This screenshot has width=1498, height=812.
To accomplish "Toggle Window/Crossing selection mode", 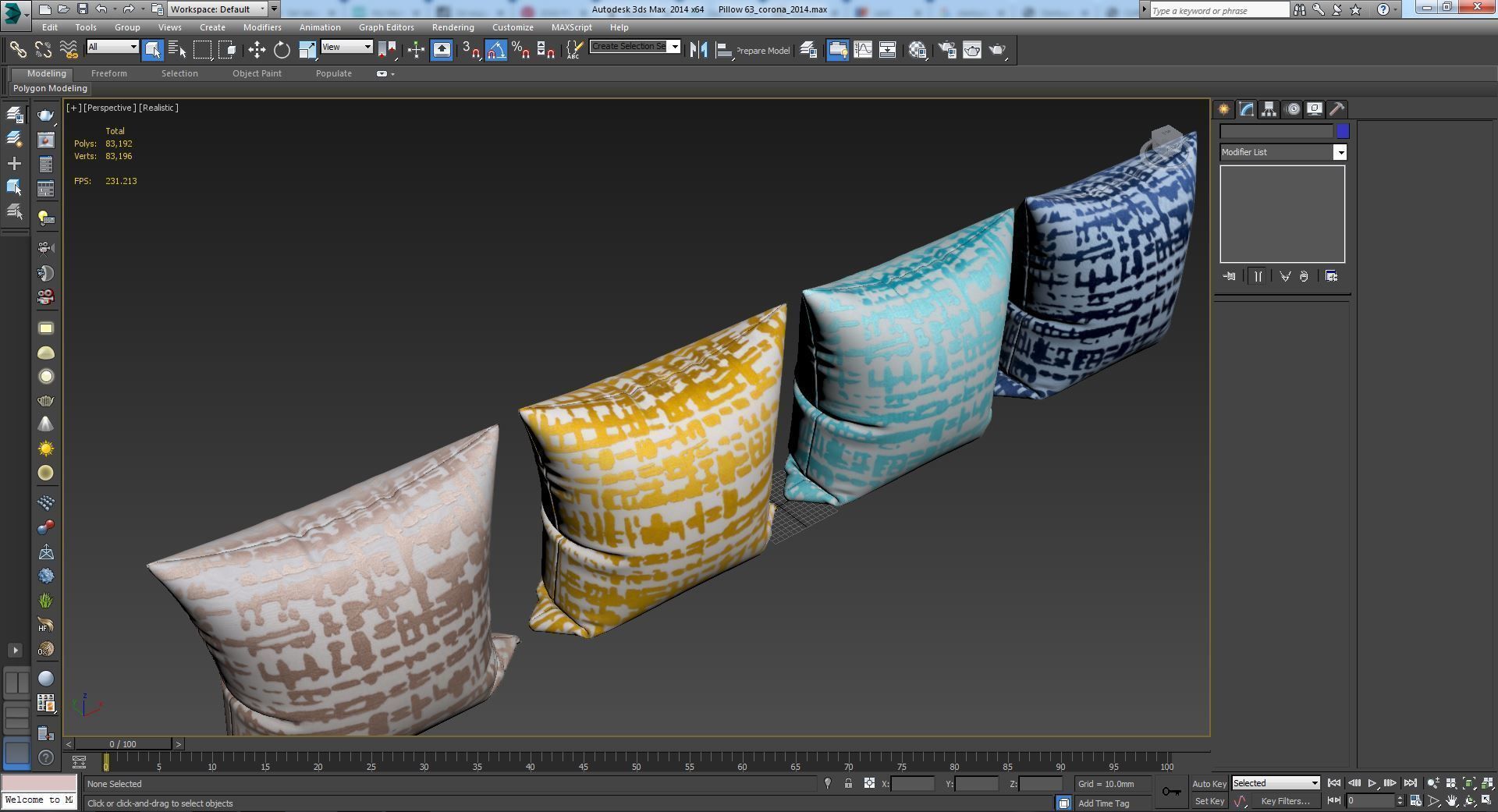I will [227, 50].
